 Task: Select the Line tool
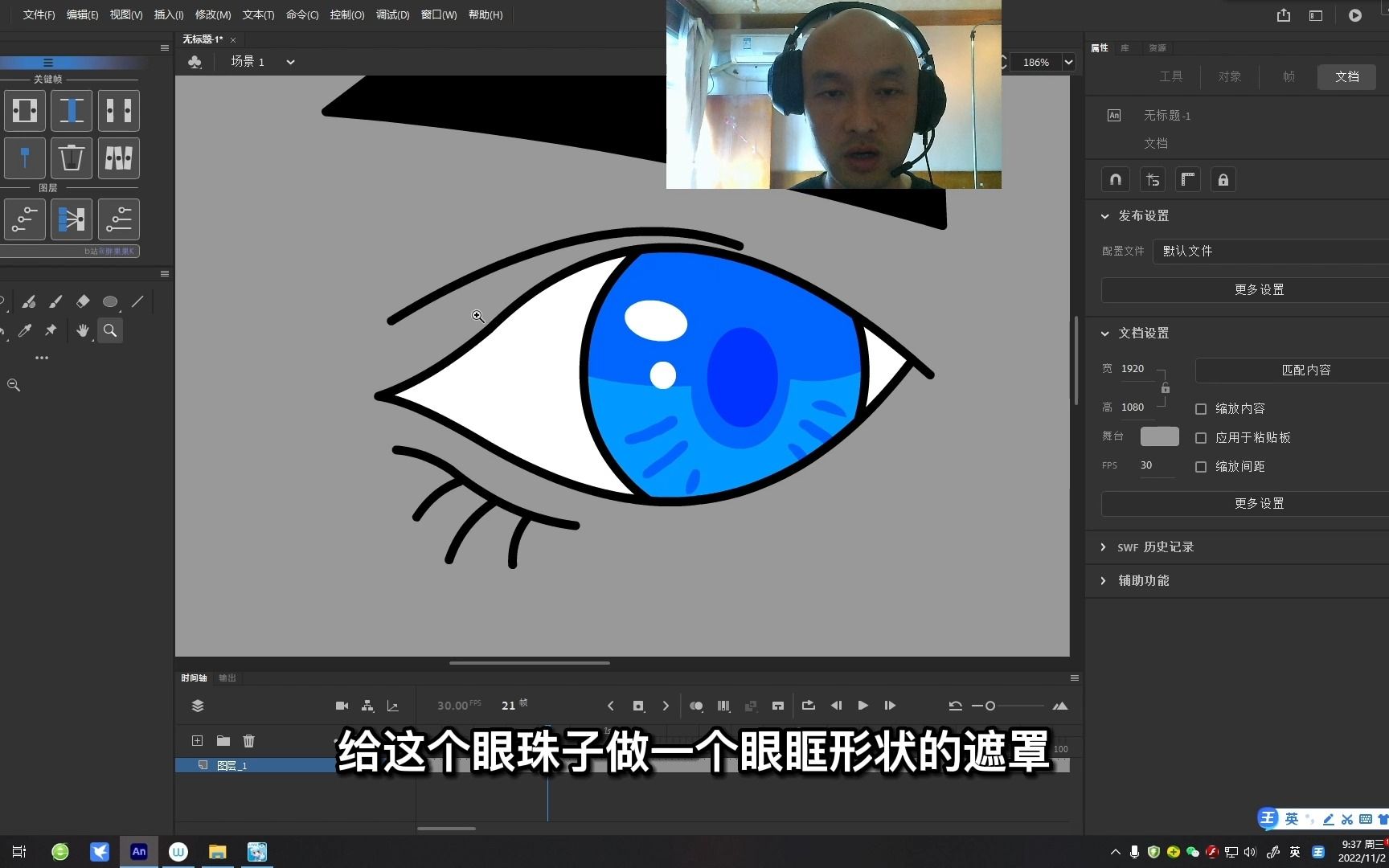137,301
